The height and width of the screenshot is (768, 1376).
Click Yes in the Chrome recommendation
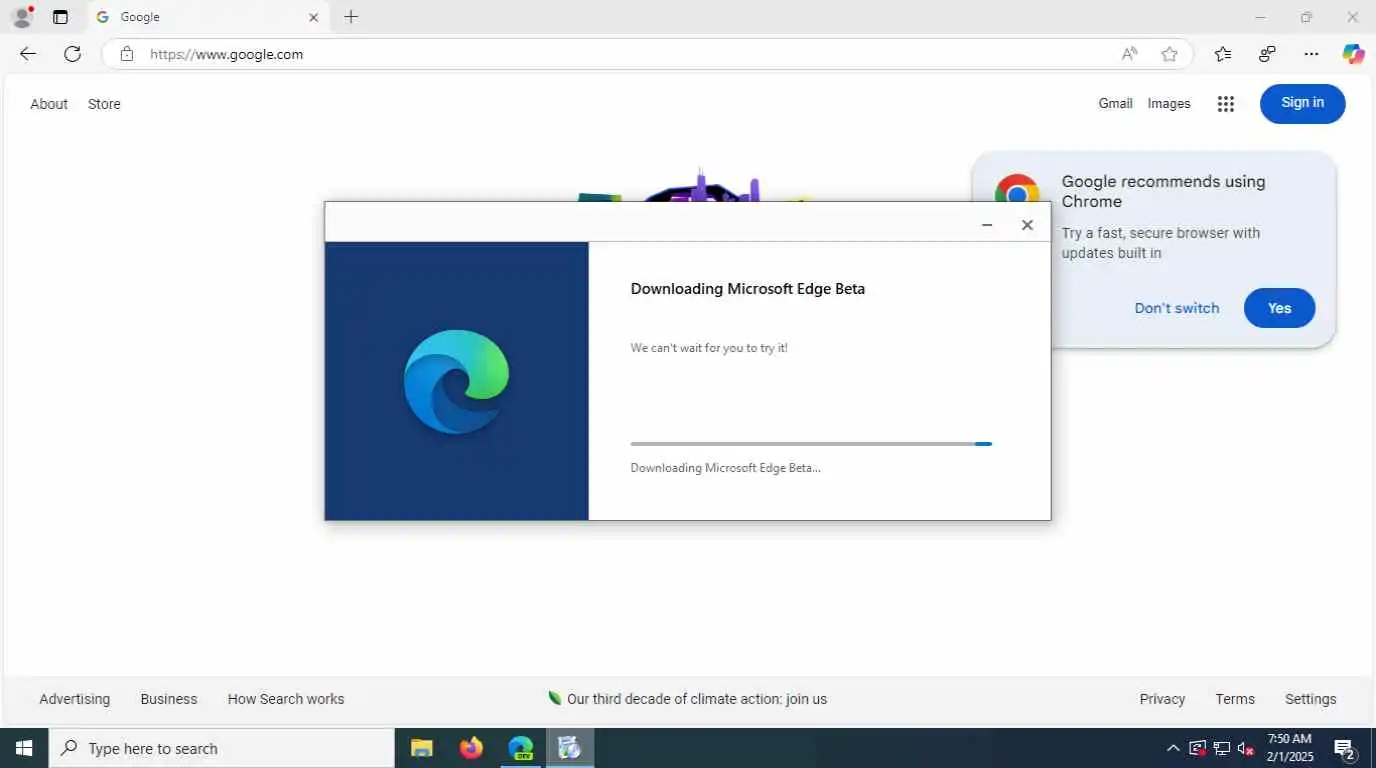pos(1279,308)
